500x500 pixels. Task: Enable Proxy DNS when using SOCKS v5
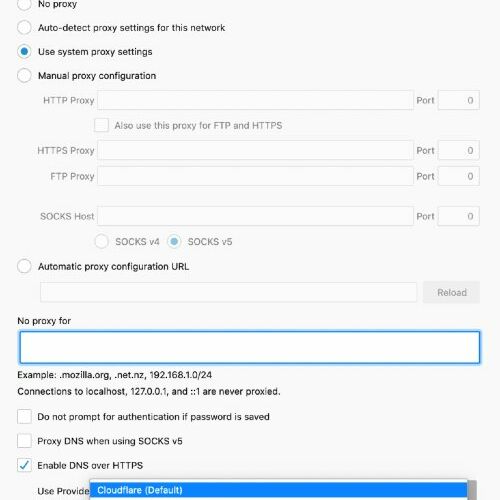coord(24,441)
